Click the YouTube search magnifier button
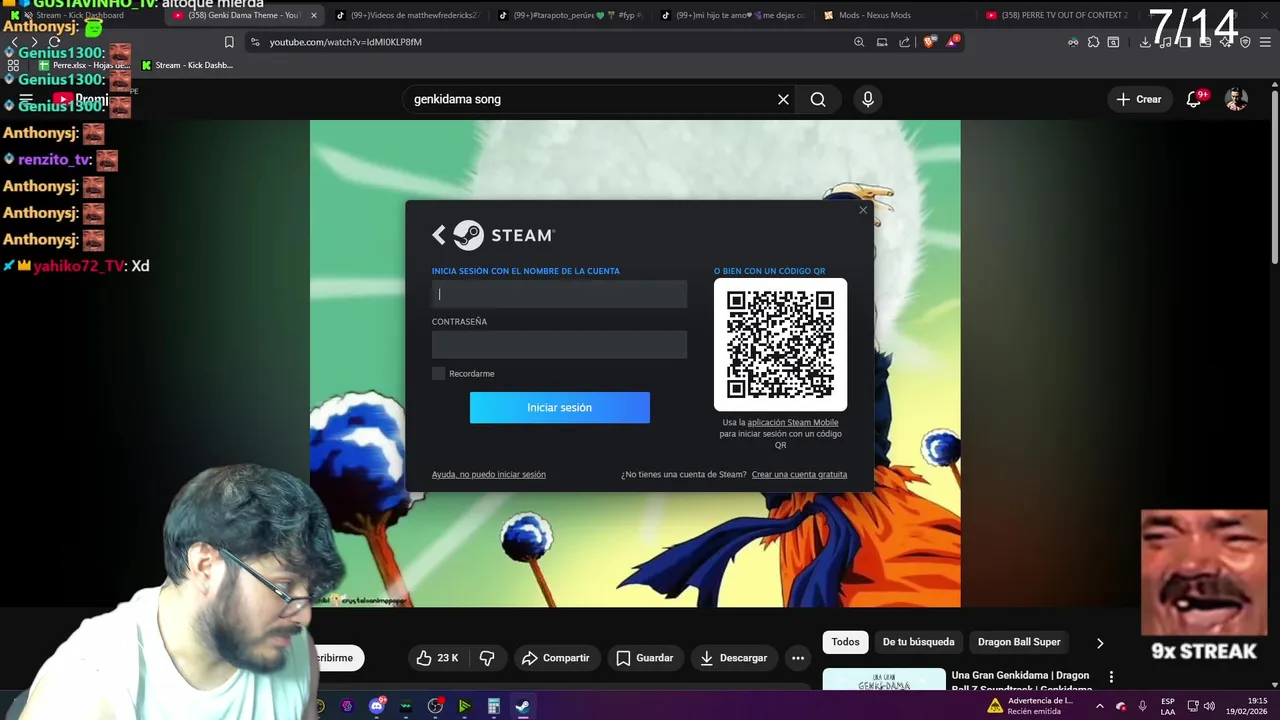 tap(818, 99)
